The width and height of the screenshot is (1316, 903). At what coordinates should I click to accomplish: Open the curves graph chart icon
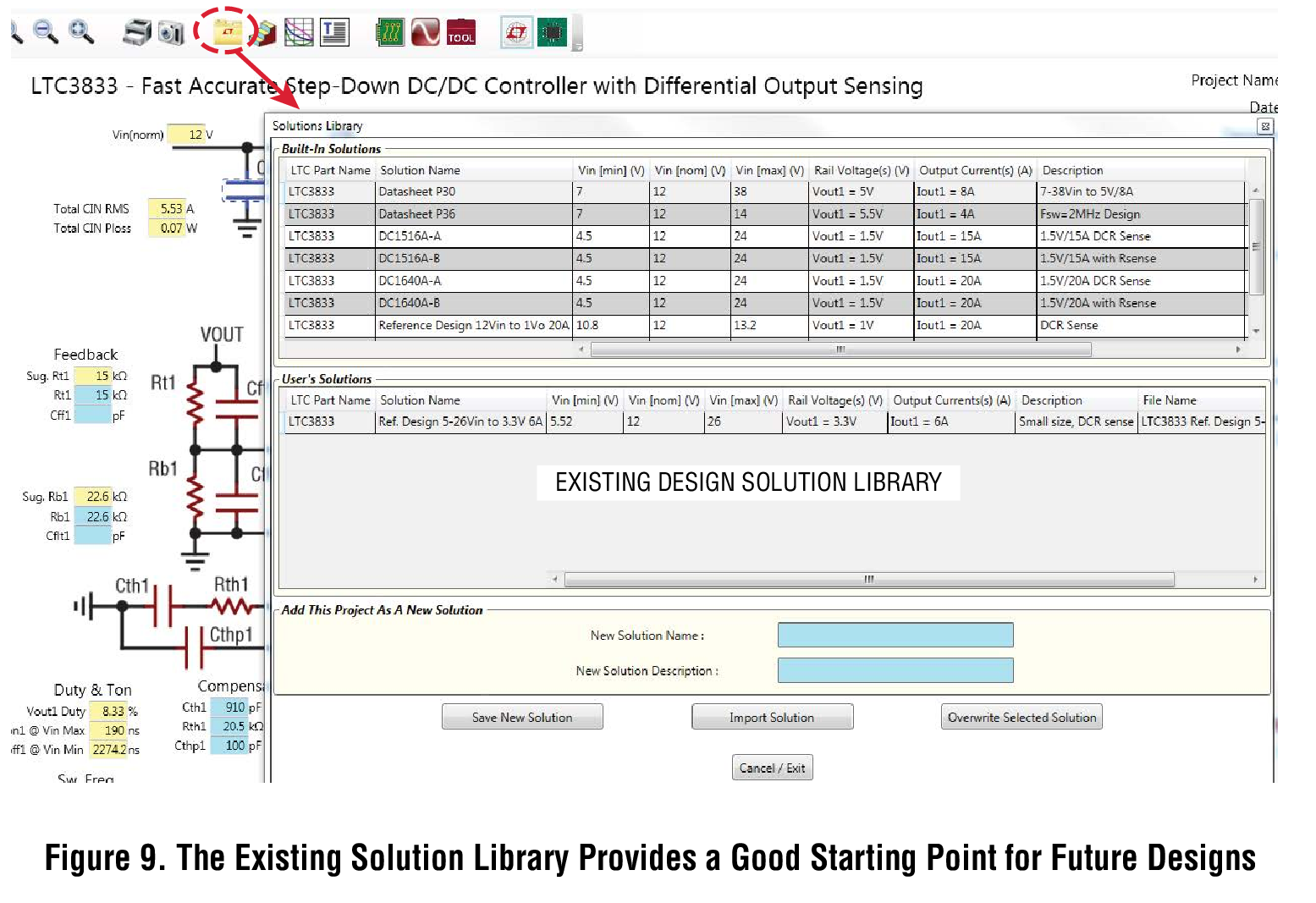(299, 32)
